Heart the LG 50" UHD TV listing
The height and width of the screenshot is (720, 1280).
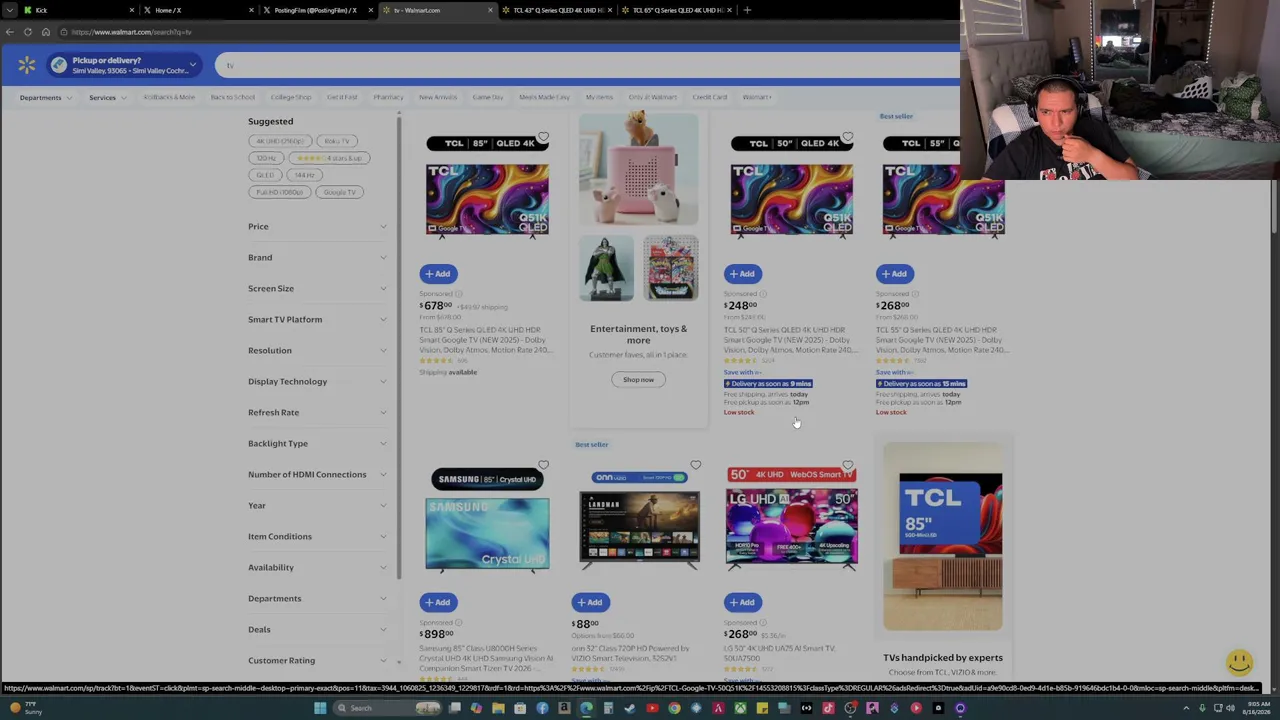(847, 465)
